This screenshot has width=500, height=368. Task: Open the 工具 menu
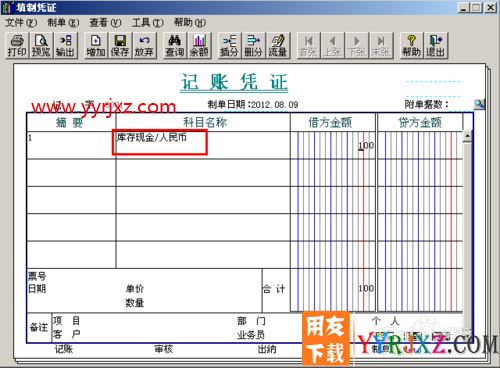pyautogui.click(x=147, y=23)
